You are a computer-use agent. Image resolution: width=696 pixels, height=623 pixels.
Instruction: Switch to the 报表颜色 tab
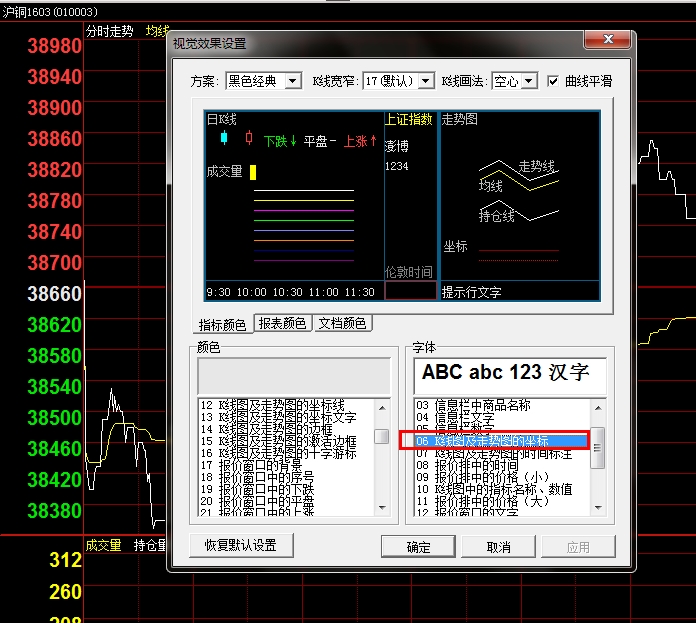282,323
